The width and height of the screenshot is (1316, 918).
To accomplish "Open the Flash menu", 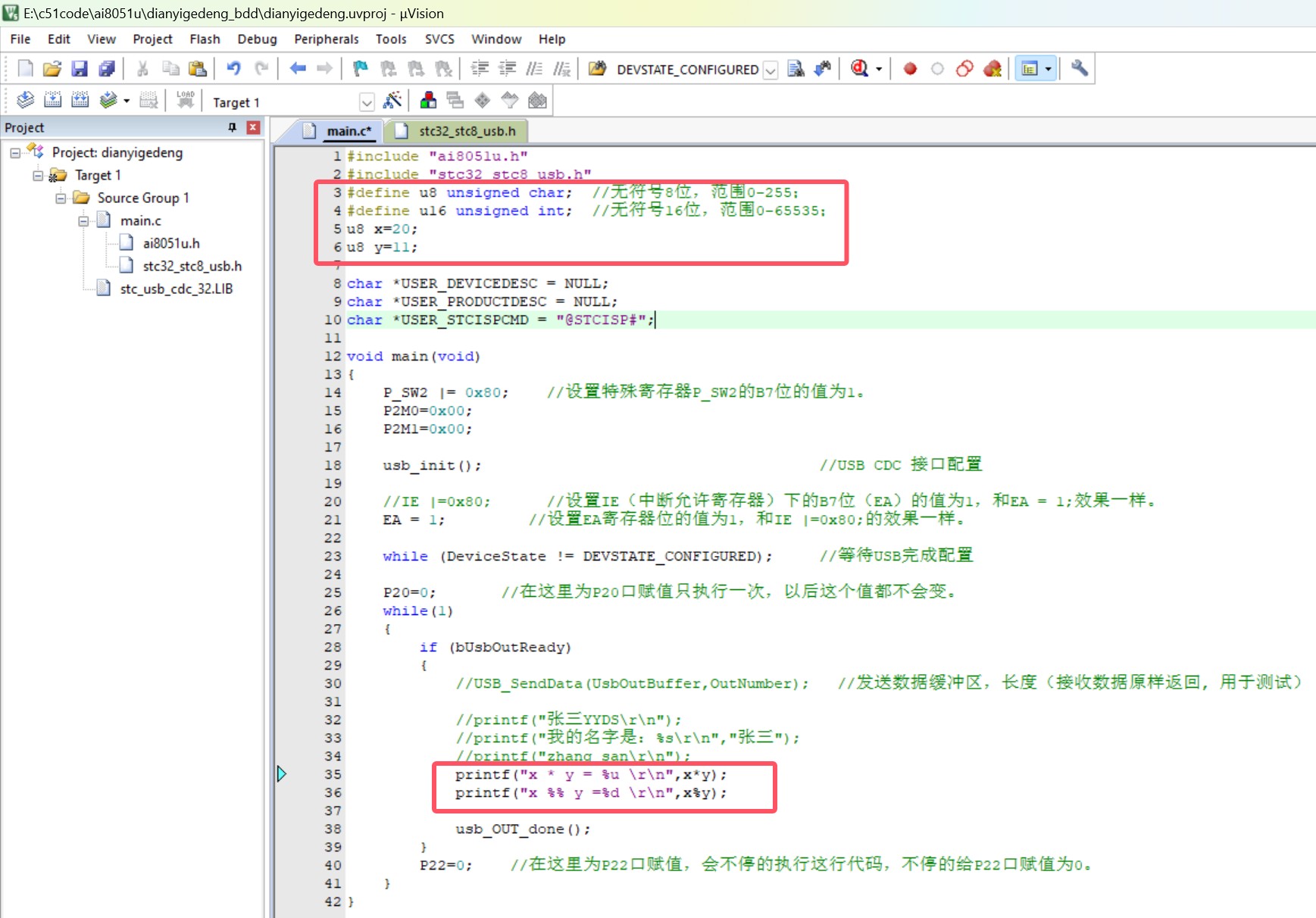I will click(x=205, y=39).
